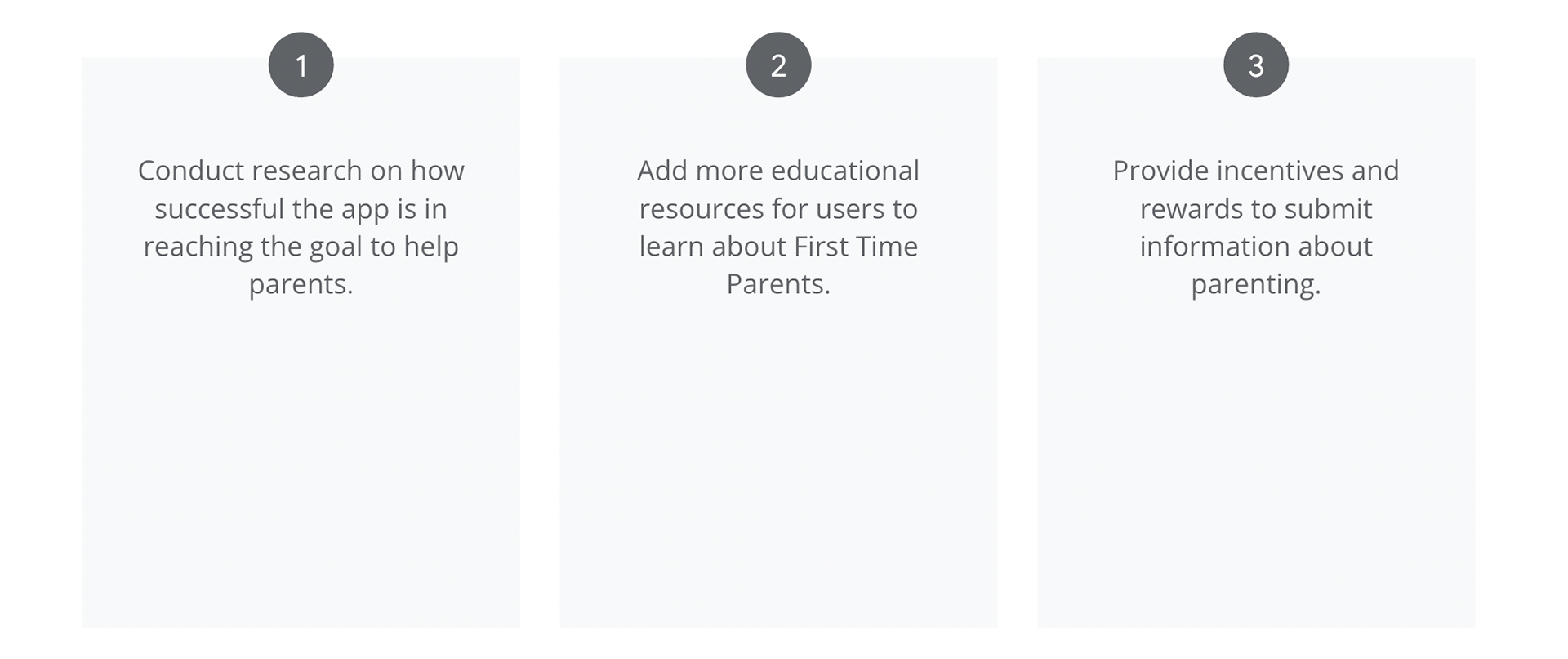The height and width of the screenshot is (659, 1568).
Task: Click empty area of the first card
Action: click(301, 465)
